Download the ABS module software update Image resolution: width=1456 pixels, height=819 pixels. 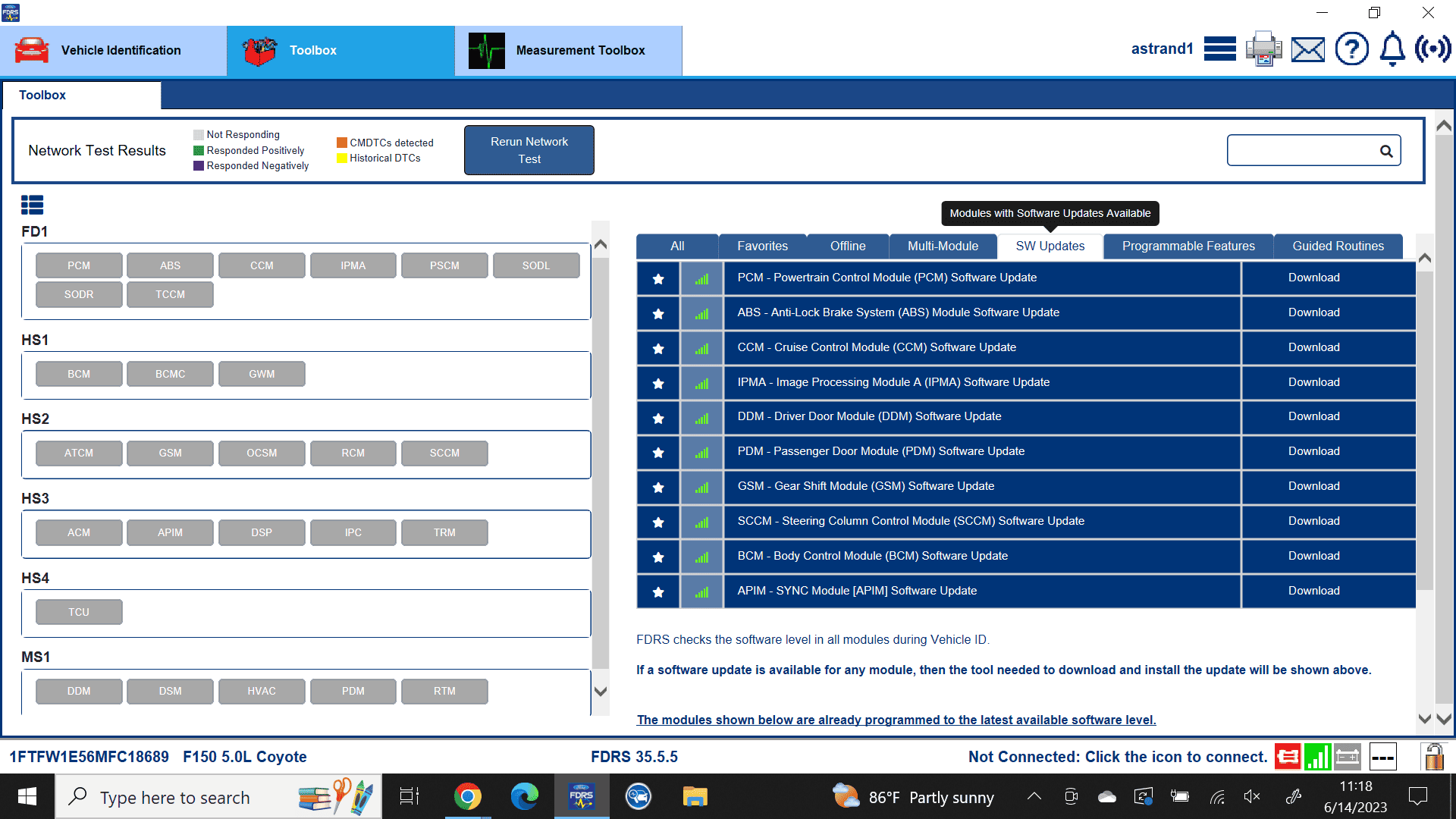(x=1313, y=312)
